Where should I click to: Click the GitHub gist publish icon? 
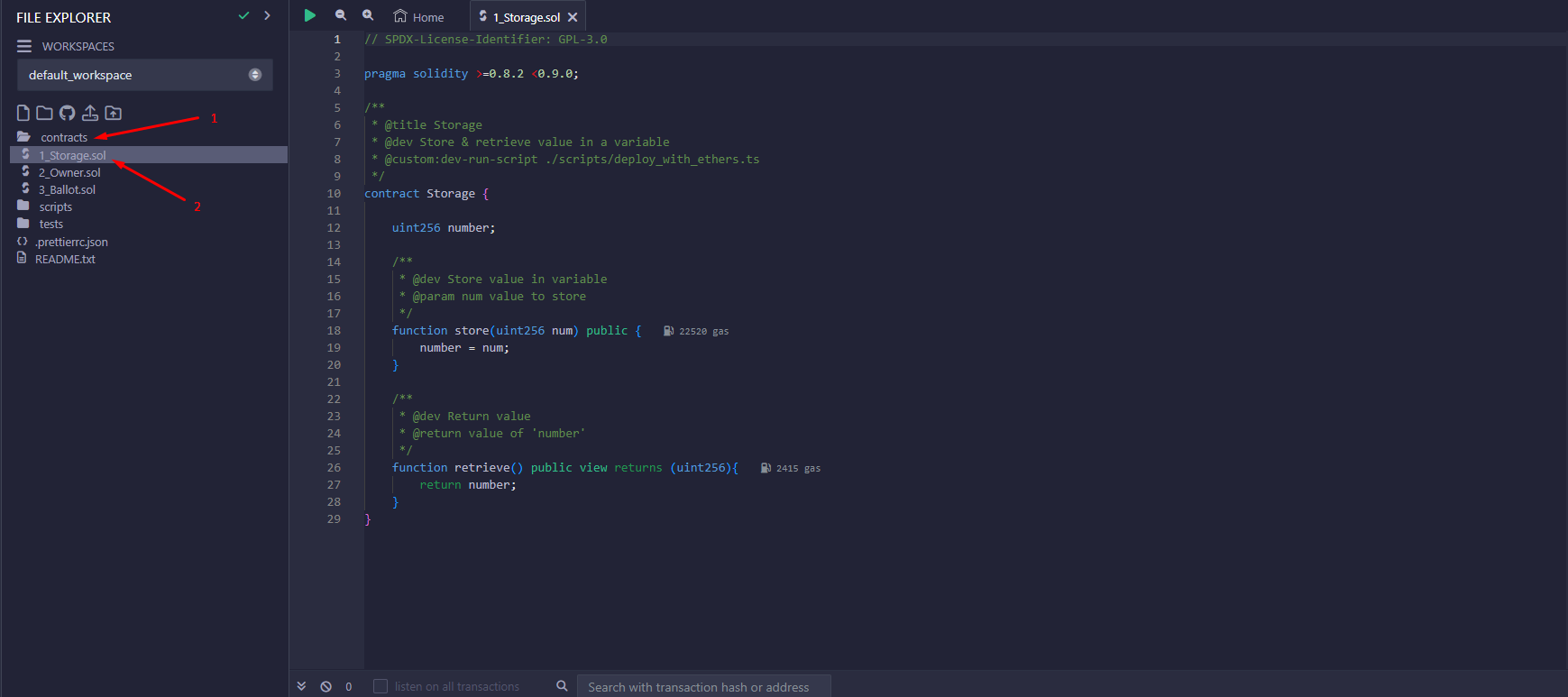68,113
